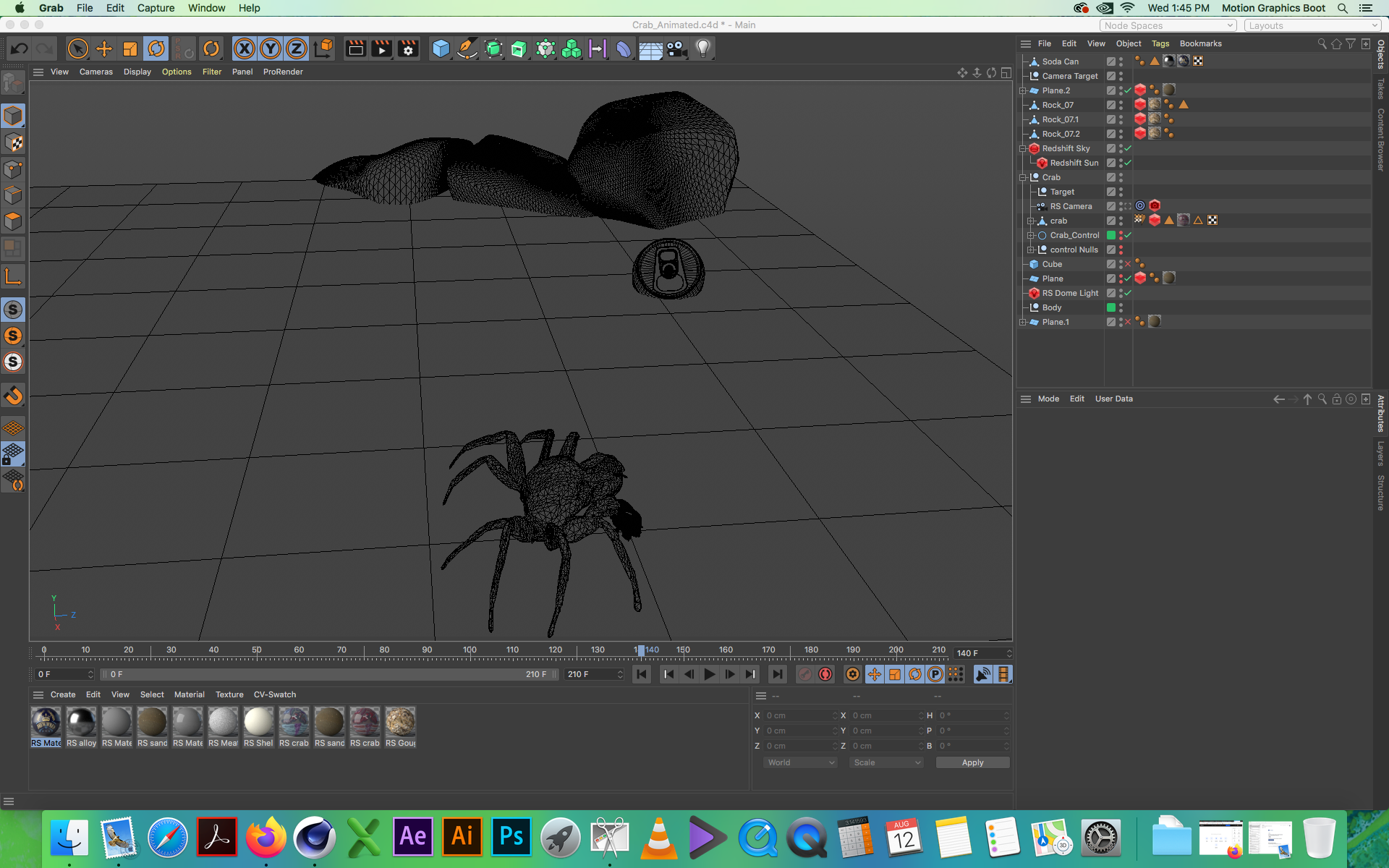Toggle Cube object's visibility dots
Image resolution: width=1389 pixels, height=868 pixels.
tap(1121, 264)
